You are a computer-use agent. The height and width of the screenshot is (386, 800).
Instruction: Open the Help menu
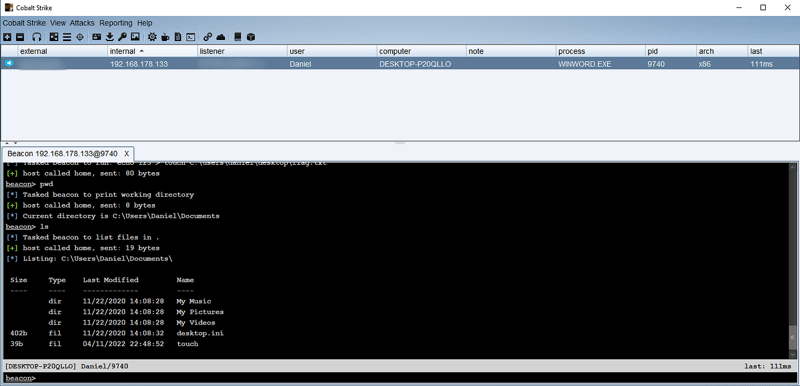(145, 23)
